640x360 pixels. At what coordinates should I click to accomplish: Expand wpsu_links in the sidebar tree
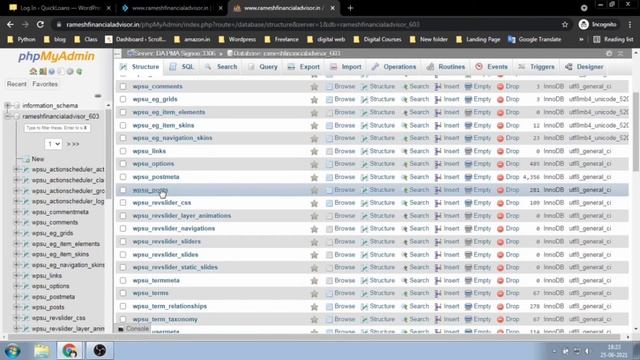(x=17, y=276)
